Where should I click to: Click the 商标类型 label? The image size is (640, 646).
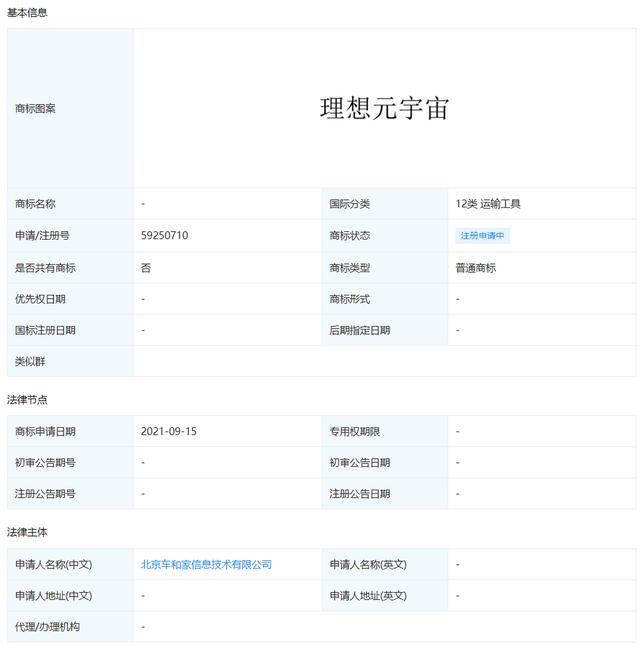(349, 268)
